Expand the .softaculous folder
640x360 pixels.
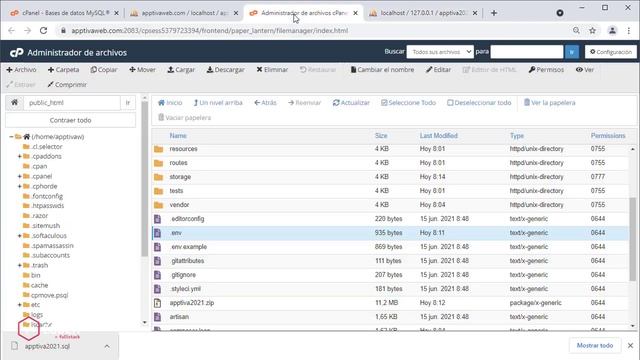[19, 236]
